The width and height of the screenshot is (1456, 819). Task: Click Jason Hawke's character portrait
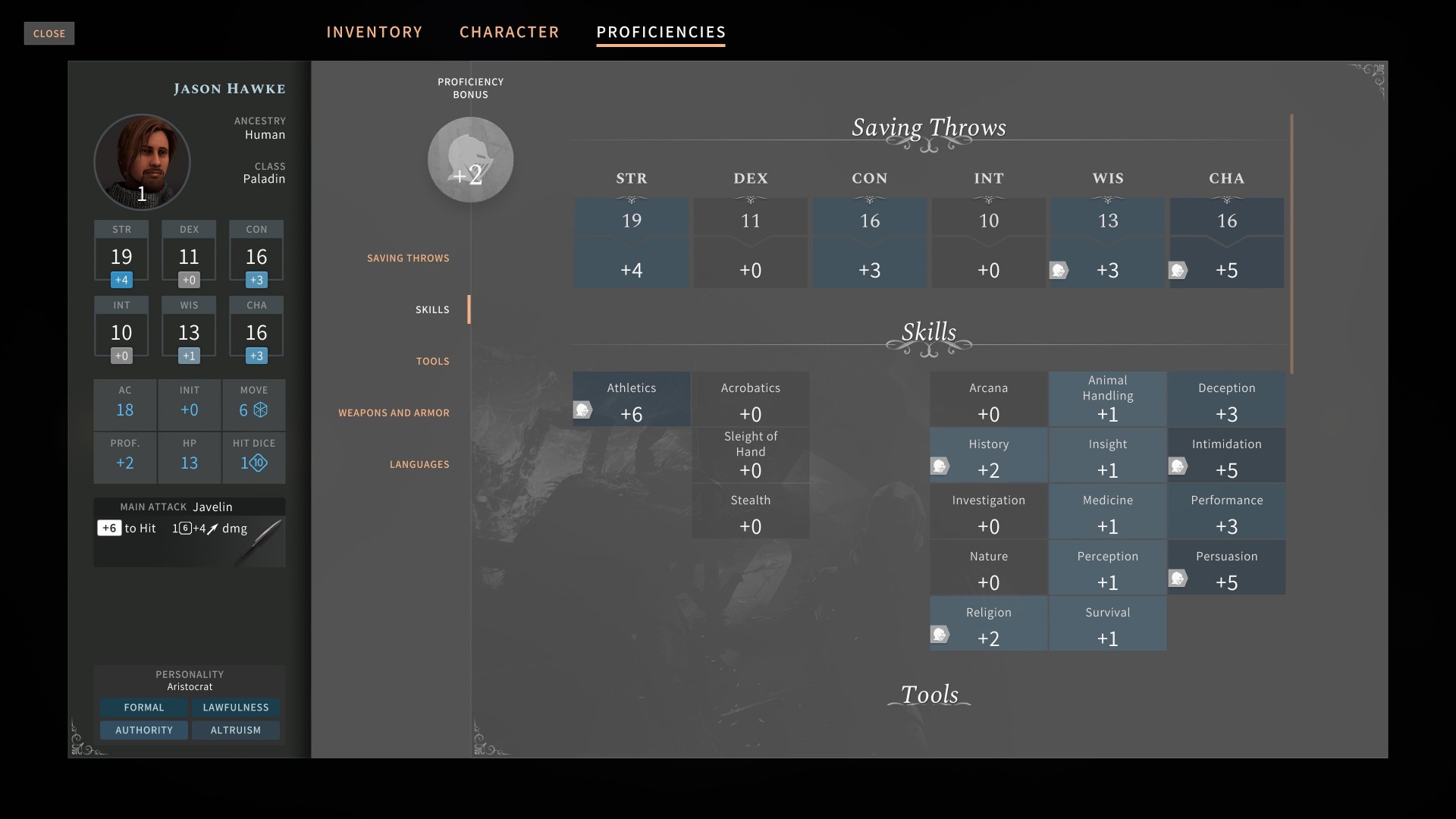pos(142,162)
